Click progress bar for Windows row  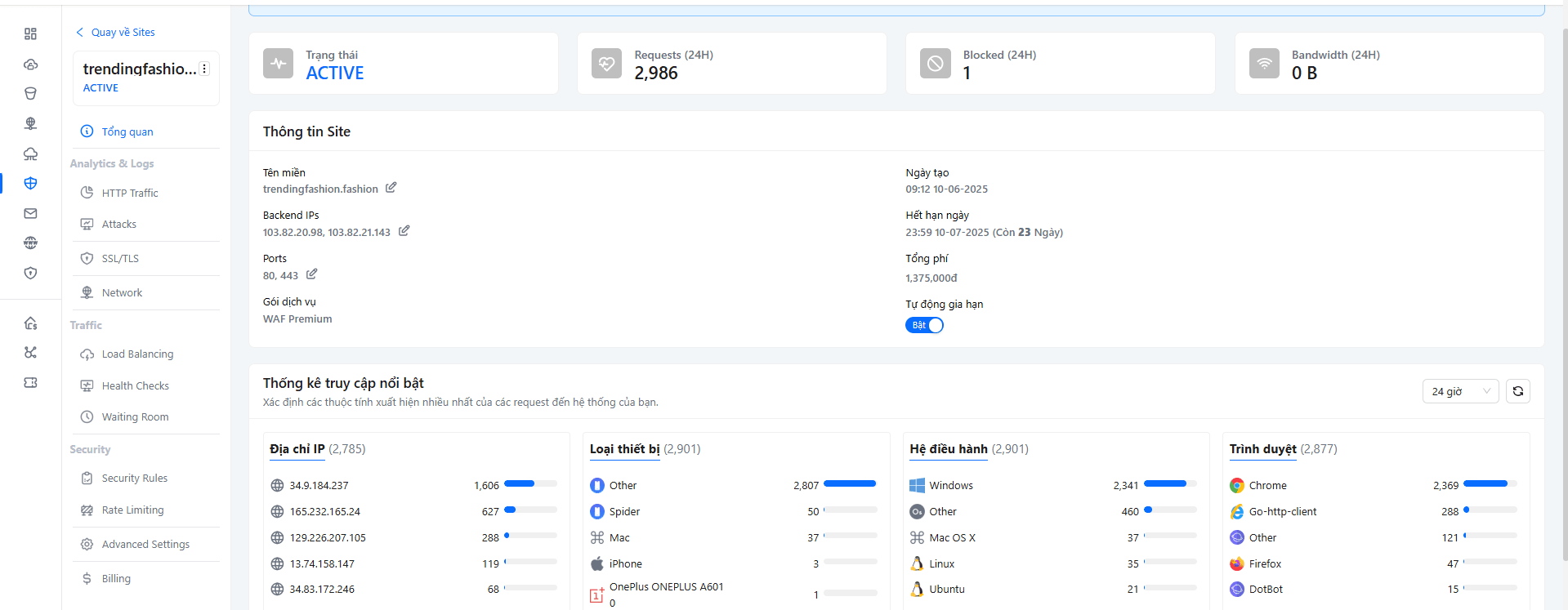(x=1170, y=484)
